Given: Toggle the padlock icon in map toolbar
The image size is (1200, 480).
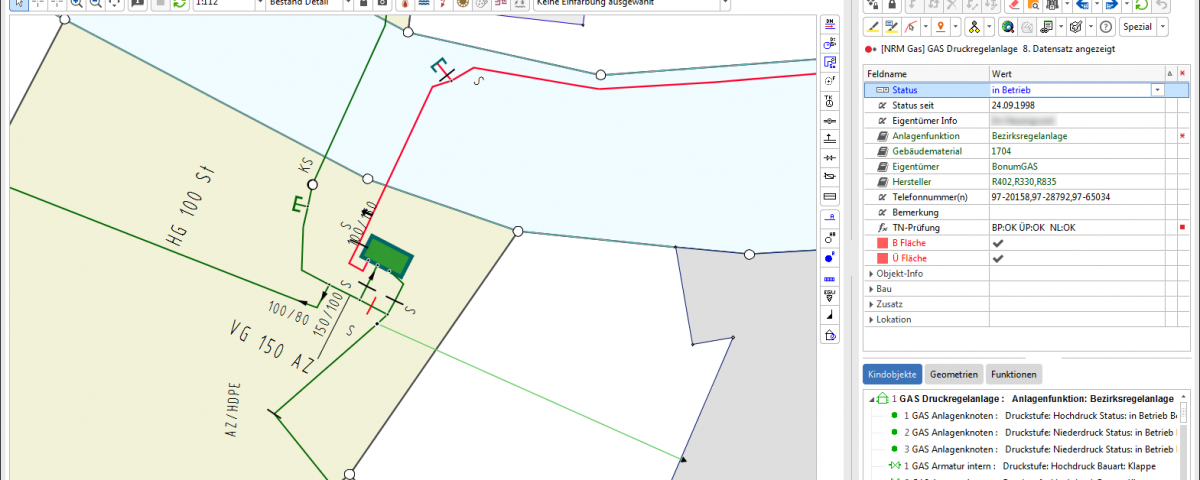Looking at the screenshot, I should (x=362, y=4).
